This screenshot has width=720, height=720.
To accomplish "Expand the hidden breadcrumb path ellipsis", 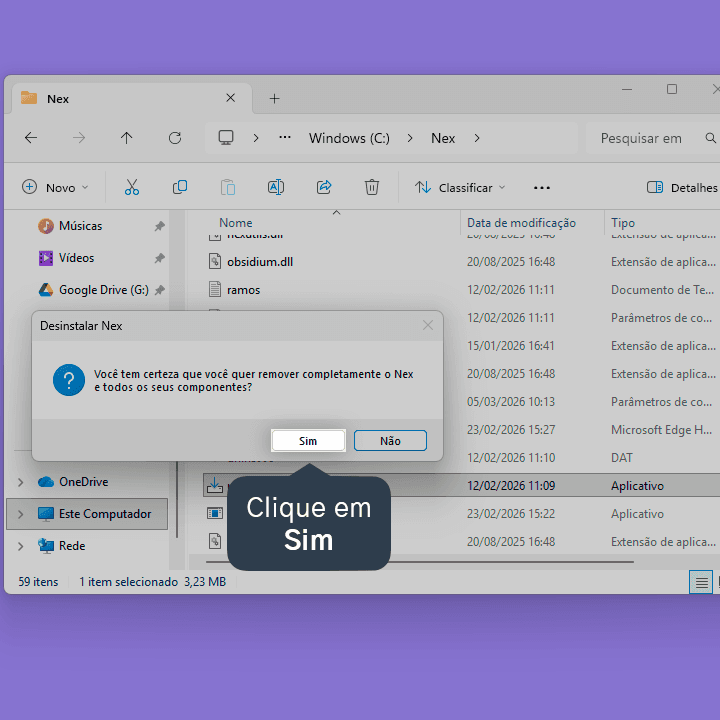I will coord(285,137).
